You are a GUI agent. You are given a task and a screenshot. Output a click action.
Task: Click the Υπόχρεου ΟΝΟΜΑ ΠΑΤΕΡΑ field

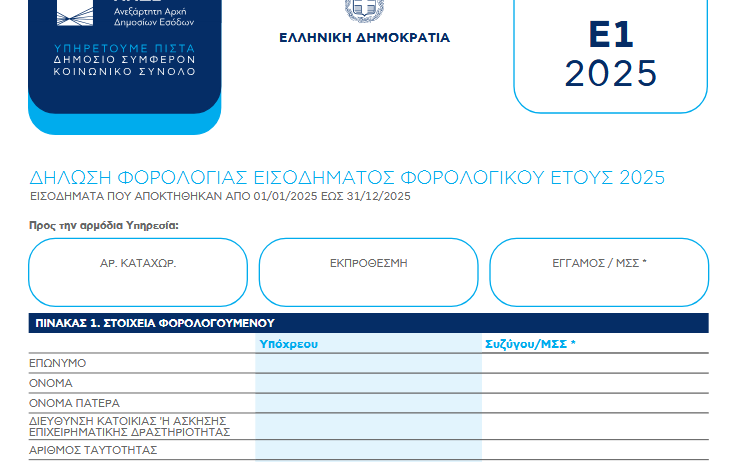click(x=369, y=403)
